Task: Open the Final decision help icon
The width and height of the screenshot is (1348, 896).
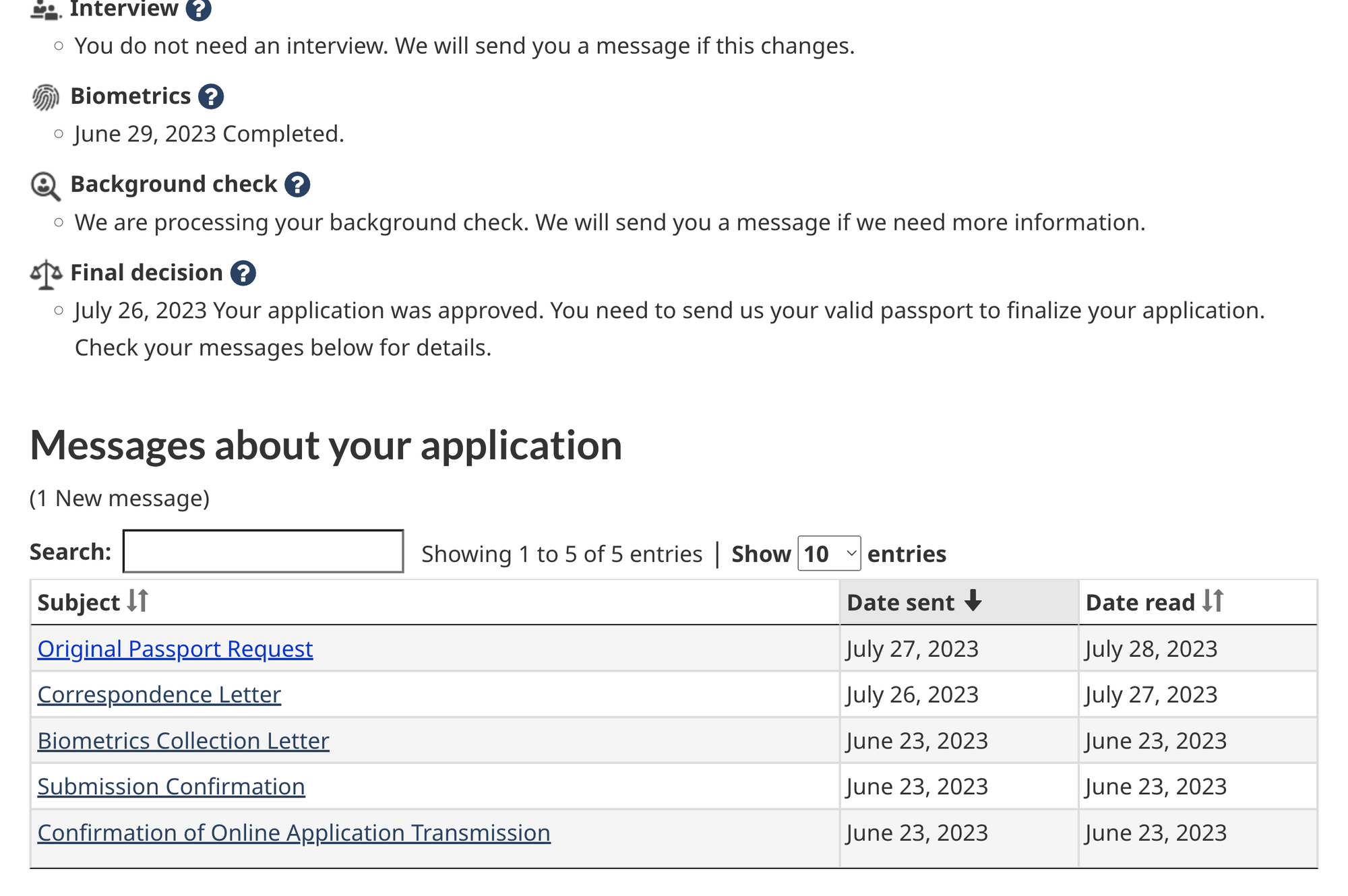Action: (243, 273)
